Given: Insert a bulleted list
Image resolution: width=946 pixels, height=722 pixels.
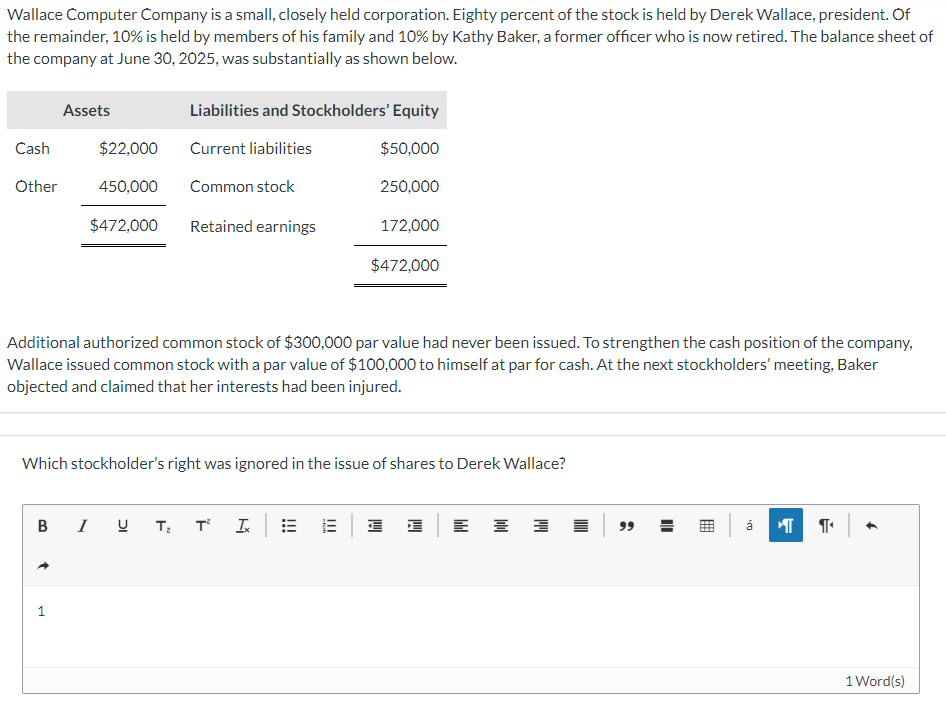Looking at the screenshot, I should 289,525.
